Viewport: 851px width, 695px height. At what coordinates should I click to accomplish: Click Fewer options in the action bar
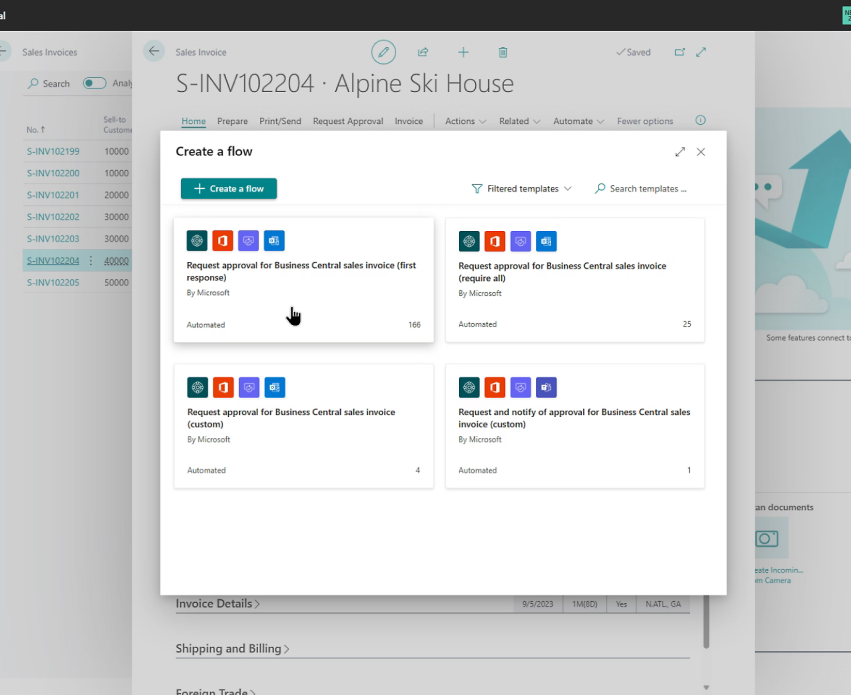[645, 121]
